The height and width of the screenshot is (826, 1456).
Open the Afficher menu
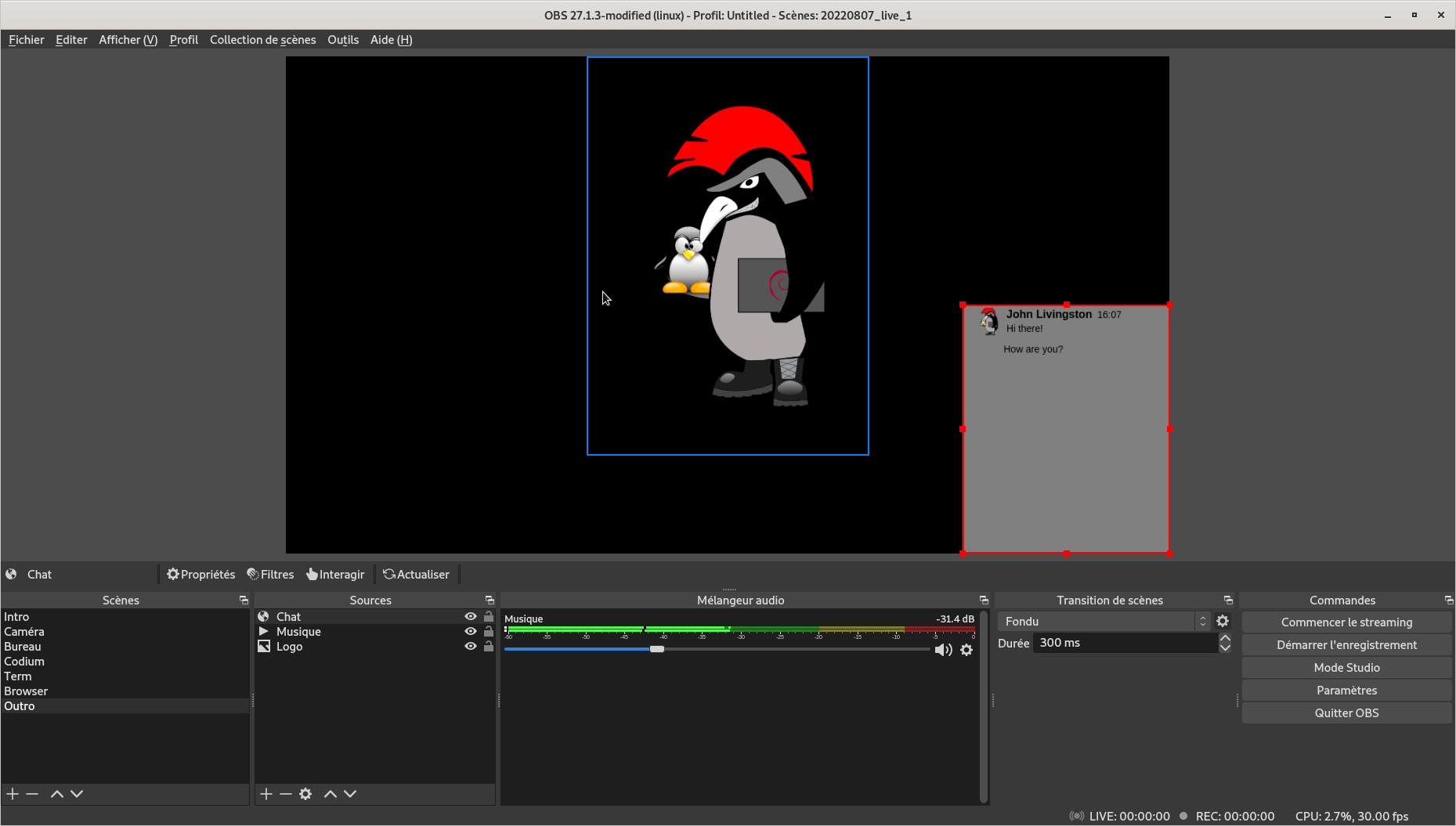click(x=128, y=40)
